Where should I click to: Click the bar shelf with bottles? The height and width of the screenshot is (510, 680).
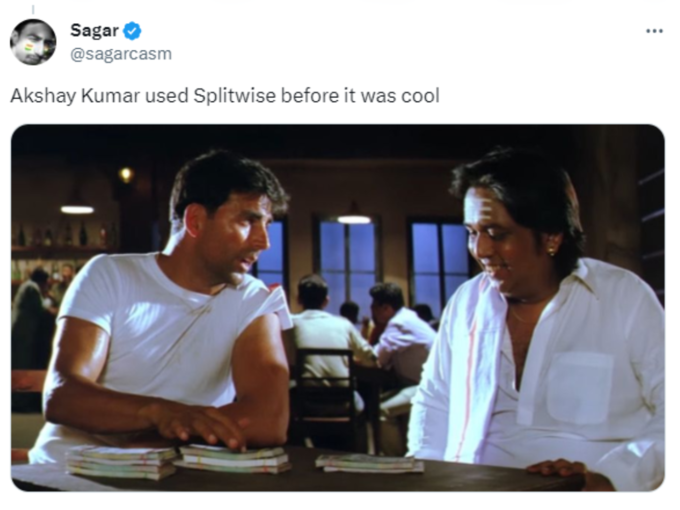[59, 249]
